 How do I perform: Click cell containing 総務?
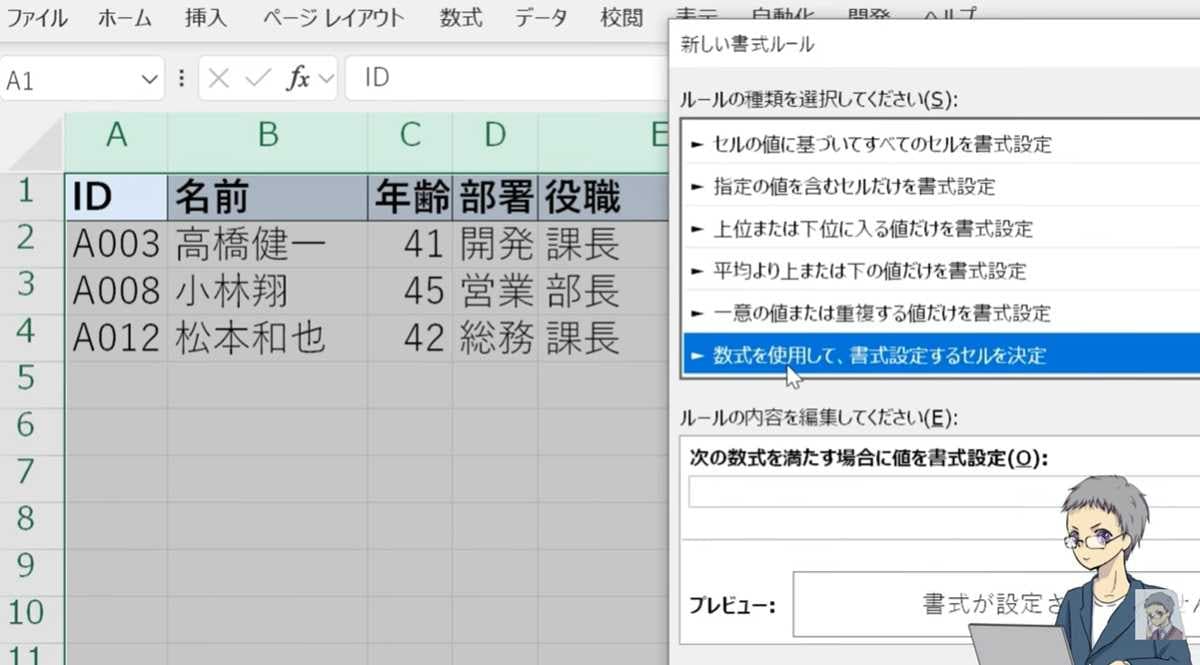(x=495, y=338)
